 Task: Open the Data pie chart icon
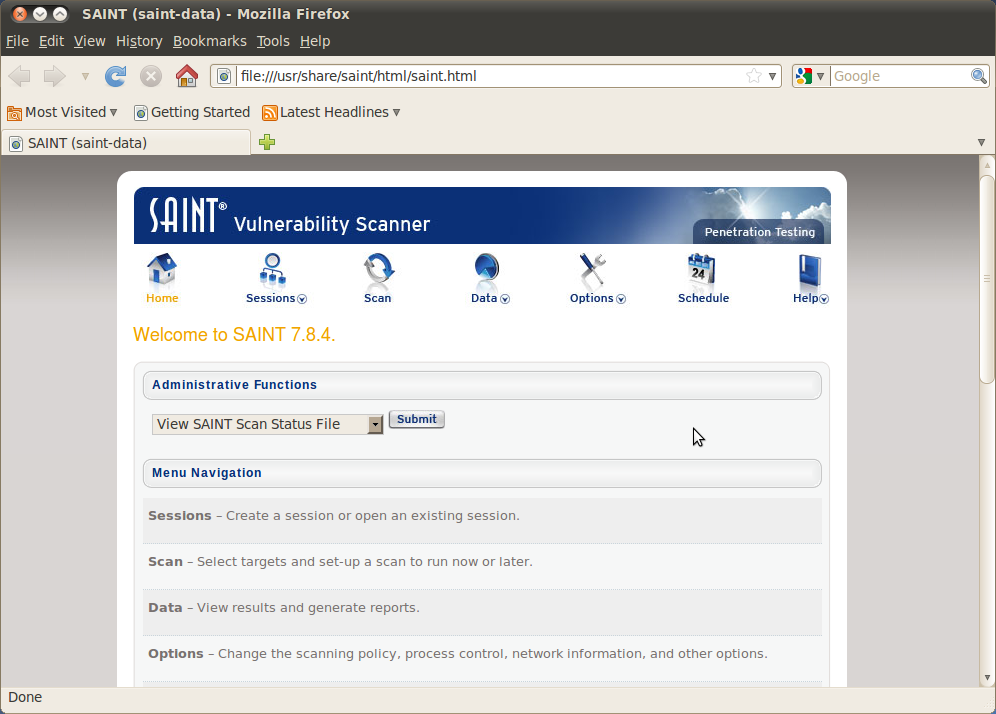[487, 269]
